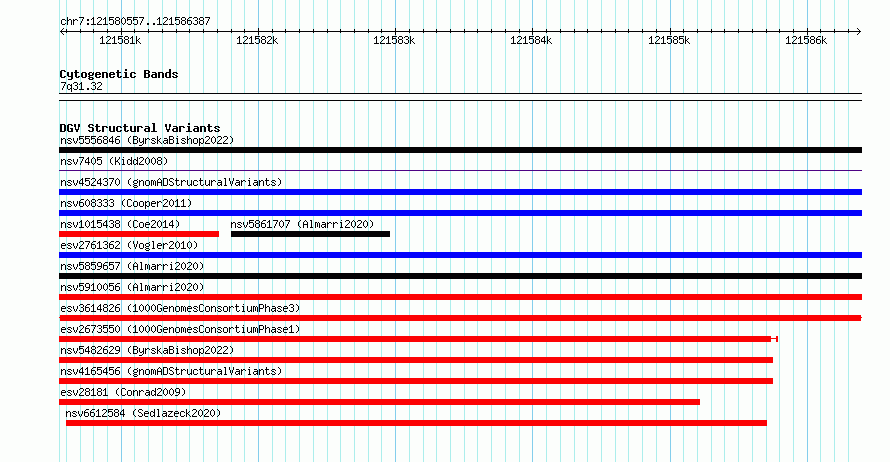Open the nsv5859657 (Almarri2020) label

pos(132,266)
